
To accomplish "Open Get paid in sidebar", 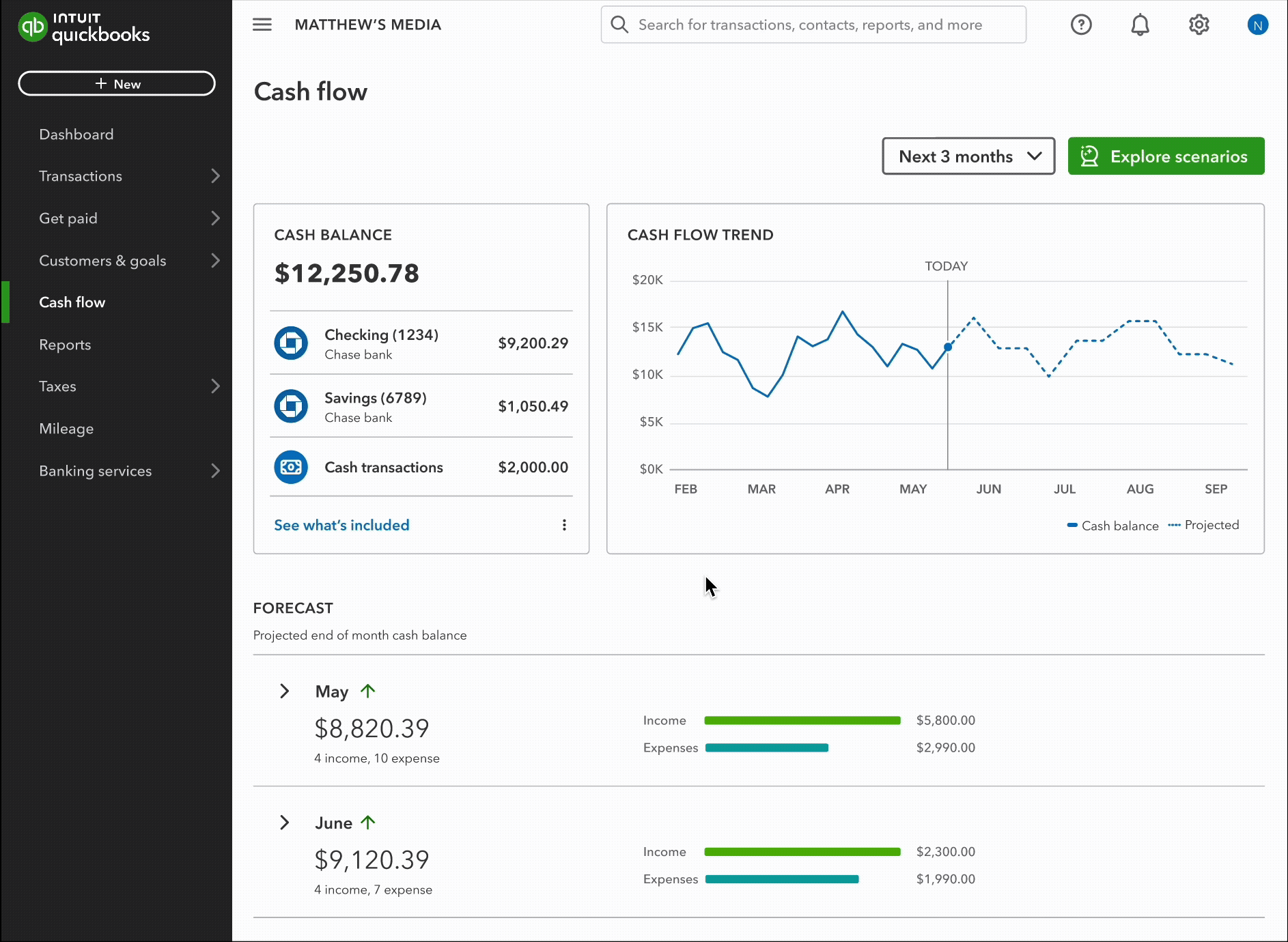I will coord(68,218).
